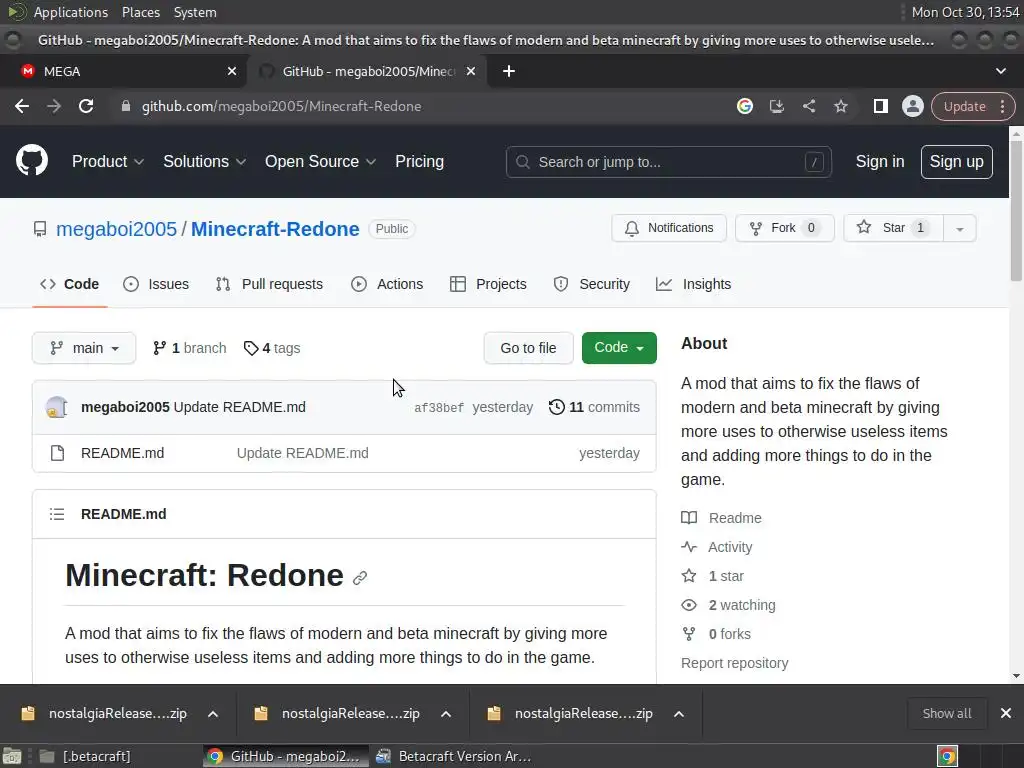This screenshot has height=768, width=1024.
Task: Click Show all downloads
Action: pos(946,714)
